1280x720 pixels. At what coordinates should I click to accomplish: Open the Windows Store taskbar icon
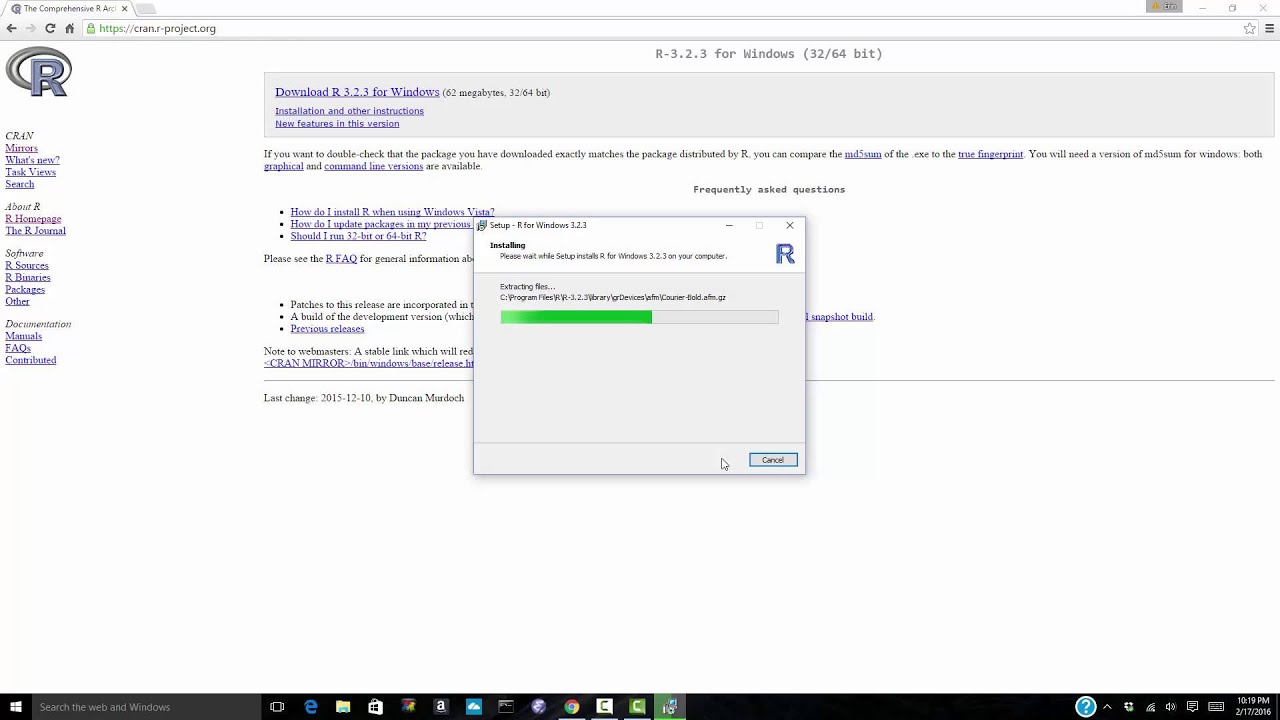coord(375,707)
